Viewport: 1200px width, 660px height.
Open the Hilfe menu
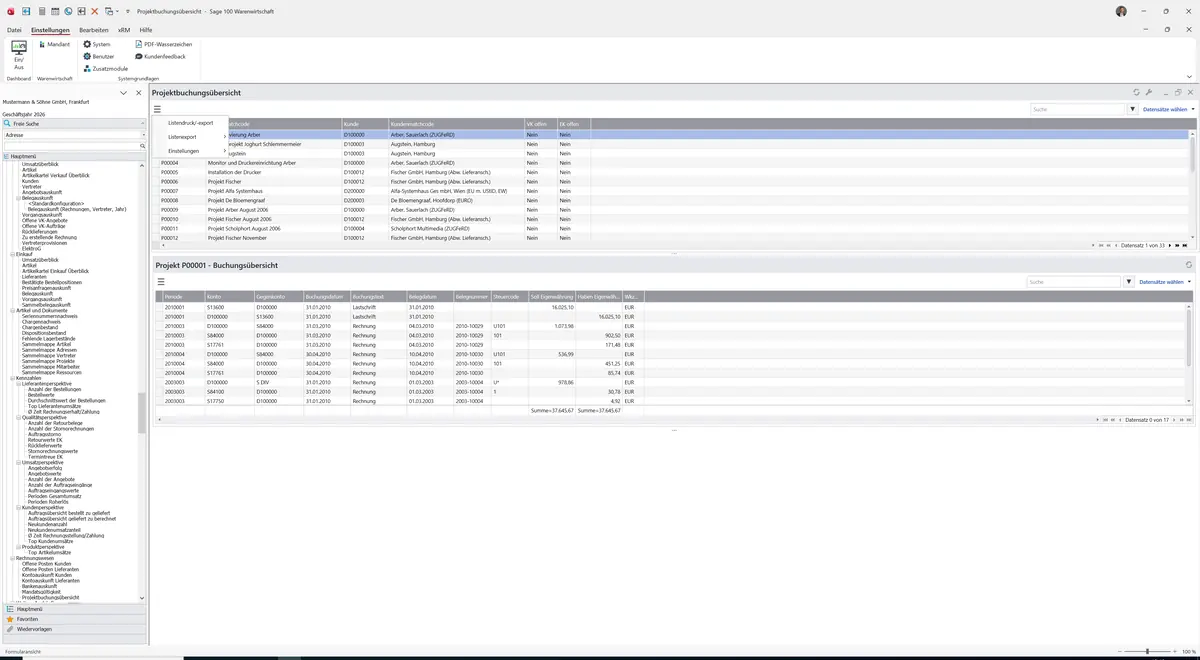coord(146,30)
